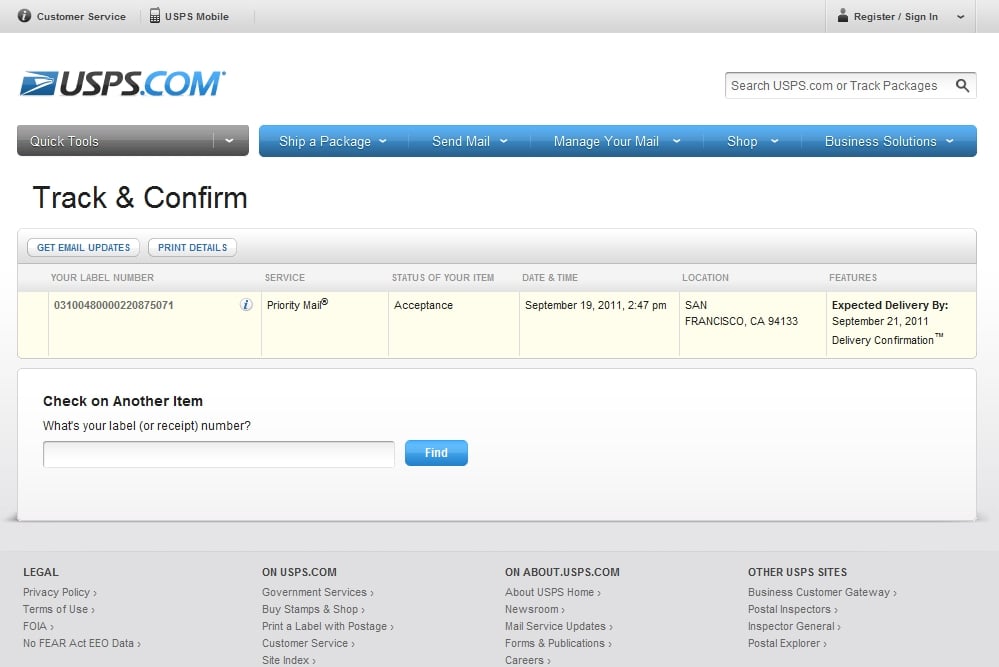The image size is (999, 667).
Task: Open the Business Solutions menu
Action: tap(888, 141)
